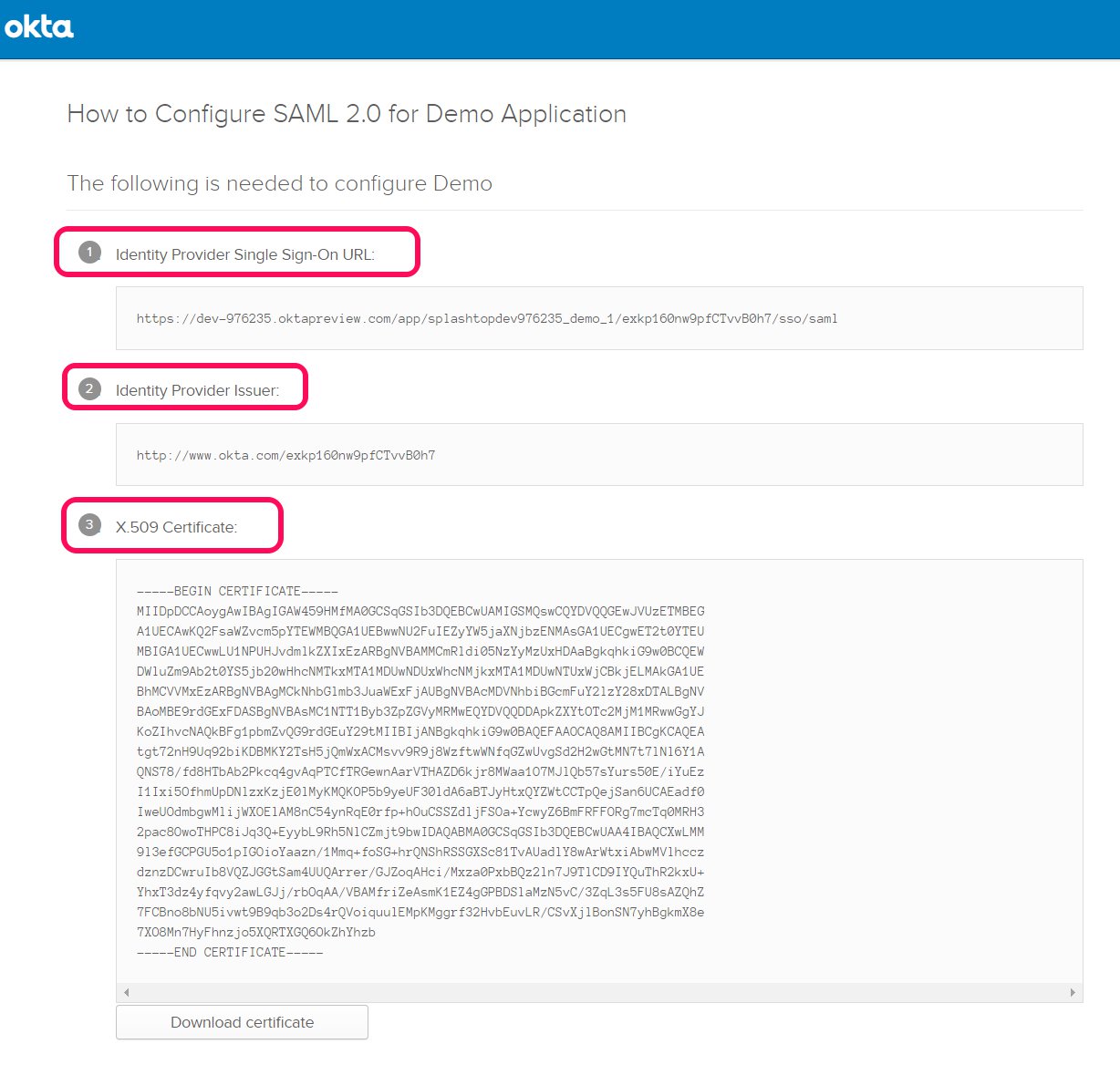Click the Download certificate button
The height and width of the screenshot is (1065, 1120).
click(x=242, y=1022)
